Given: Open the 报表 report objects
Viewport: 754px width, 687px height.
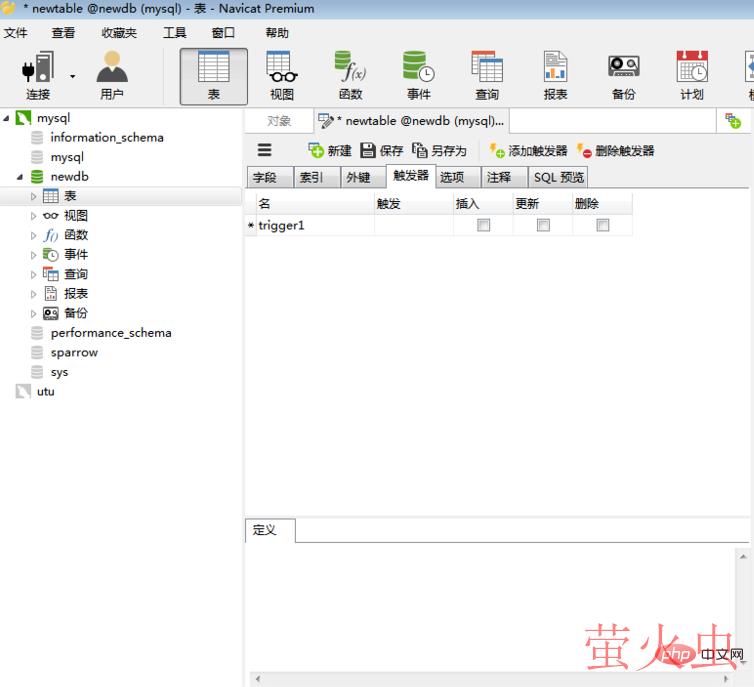Looking at the screenshot, I should (555, 76).
